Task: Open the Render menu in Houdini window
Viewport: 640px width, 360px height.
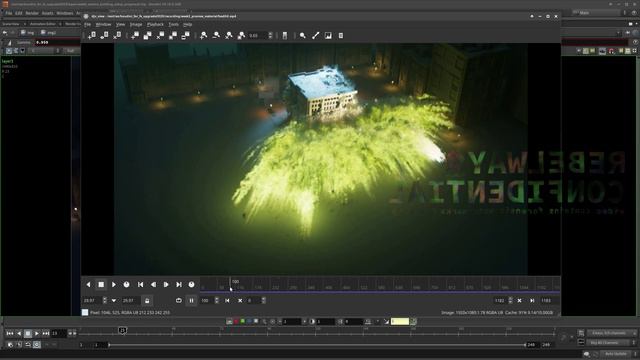Action: click(x=32, y=13)
